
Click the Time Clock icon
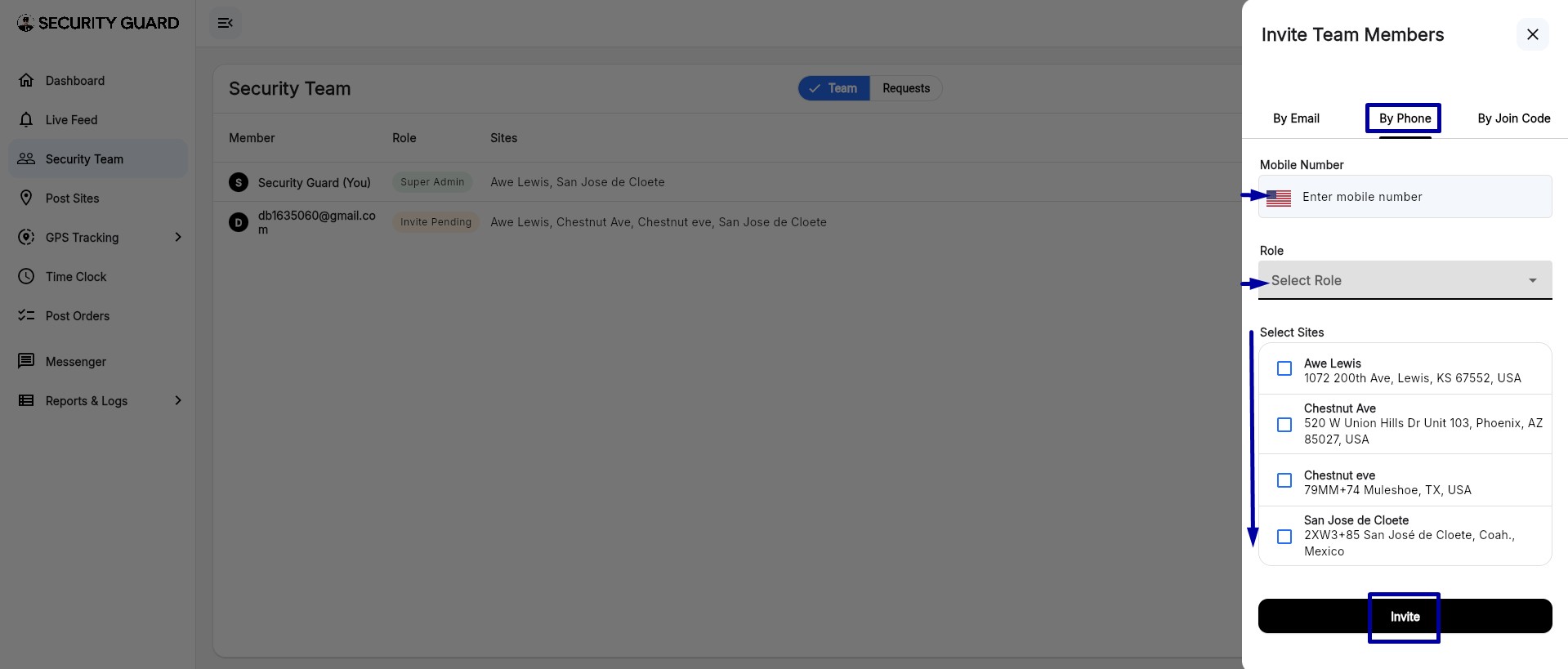26,276
